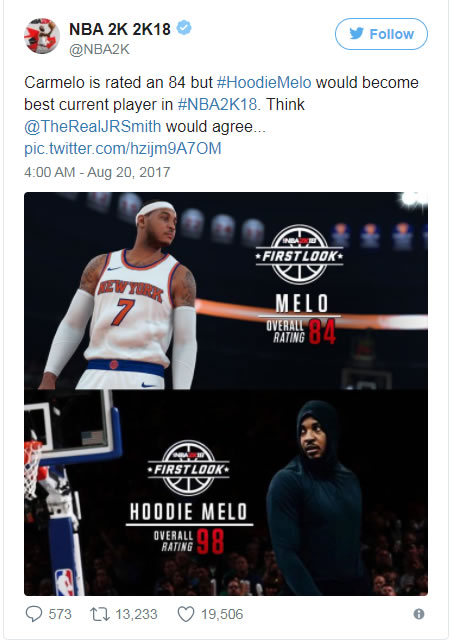The width and height of the screenshot is (451, 643).
Task: Click the blue verified badge
Action: pyautogui.click(x=184, y=28)
